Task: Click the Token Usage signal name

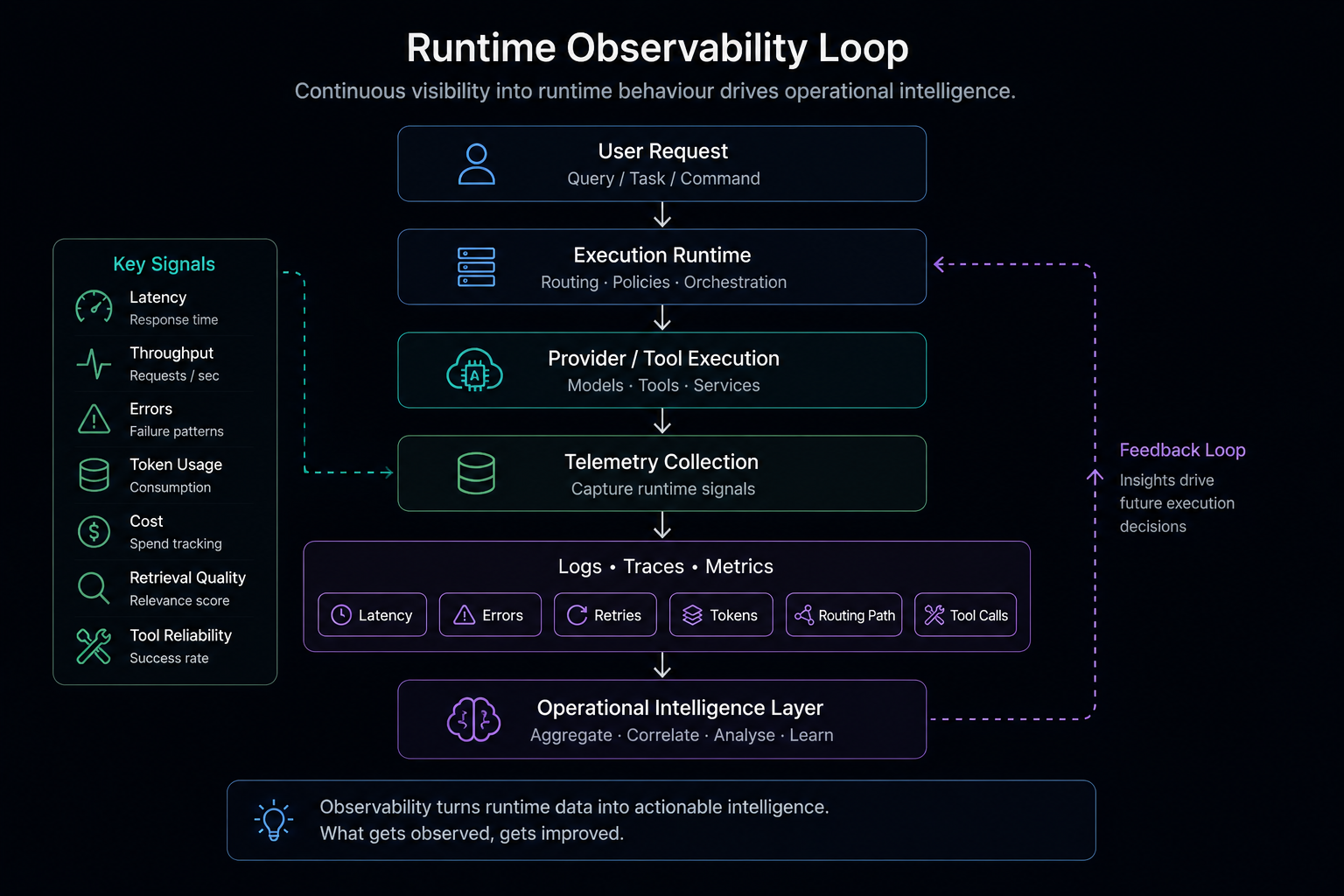Action: [176, 465]
